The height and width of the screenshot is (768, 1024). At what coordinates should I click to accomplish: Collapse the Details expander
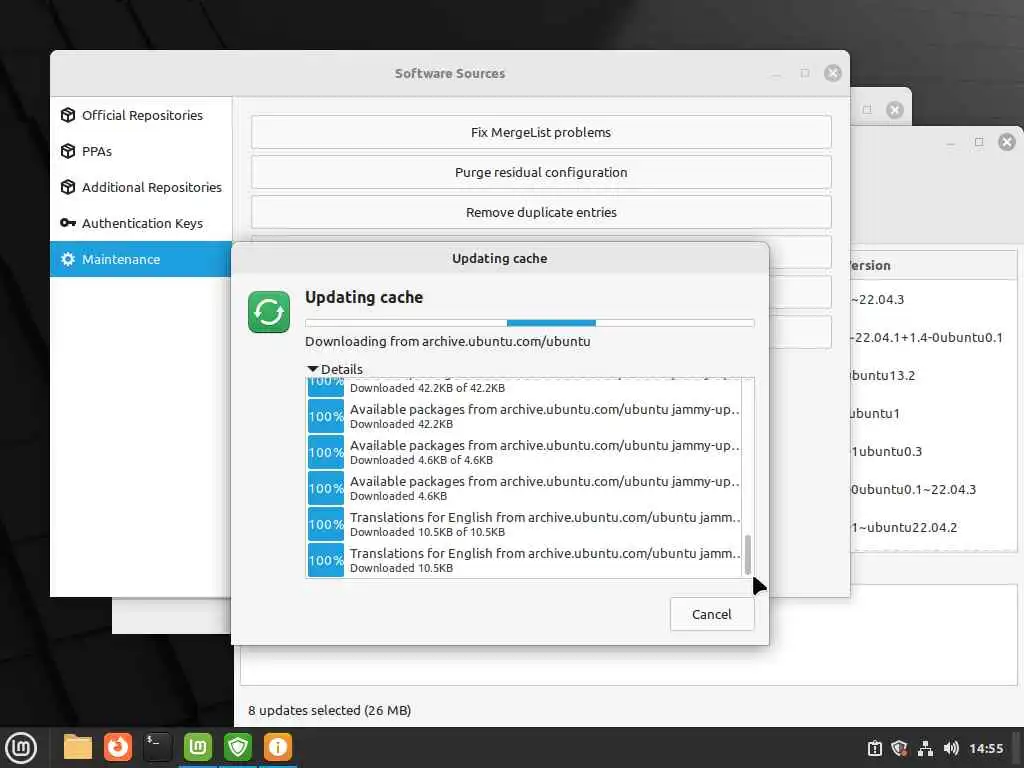coord(335,369)
